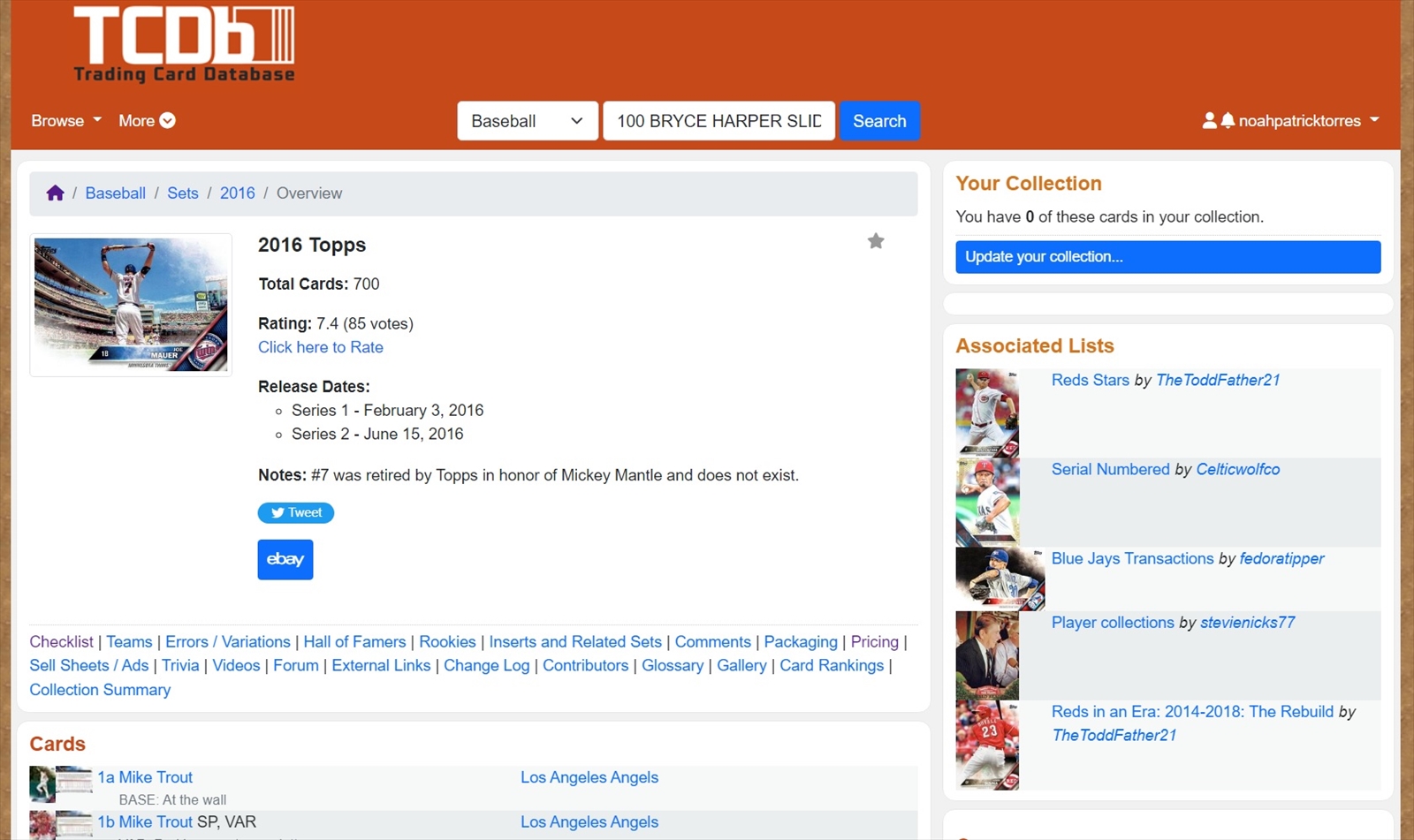
Task: Open Los Angeles Angels link for card 1b
Action: pyautogui.click(x=589, y=821)
